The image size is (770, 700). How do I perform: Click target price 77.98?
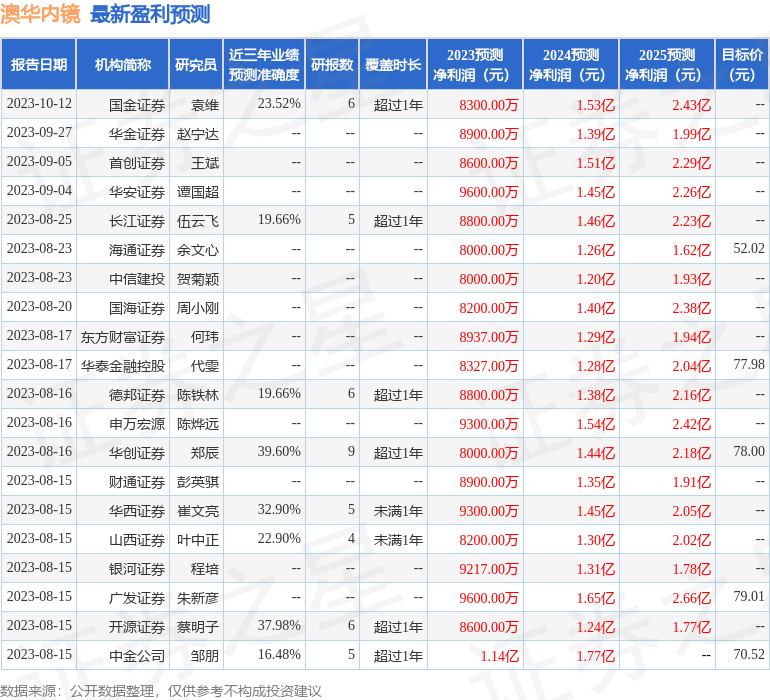click(x=749, y=364)
